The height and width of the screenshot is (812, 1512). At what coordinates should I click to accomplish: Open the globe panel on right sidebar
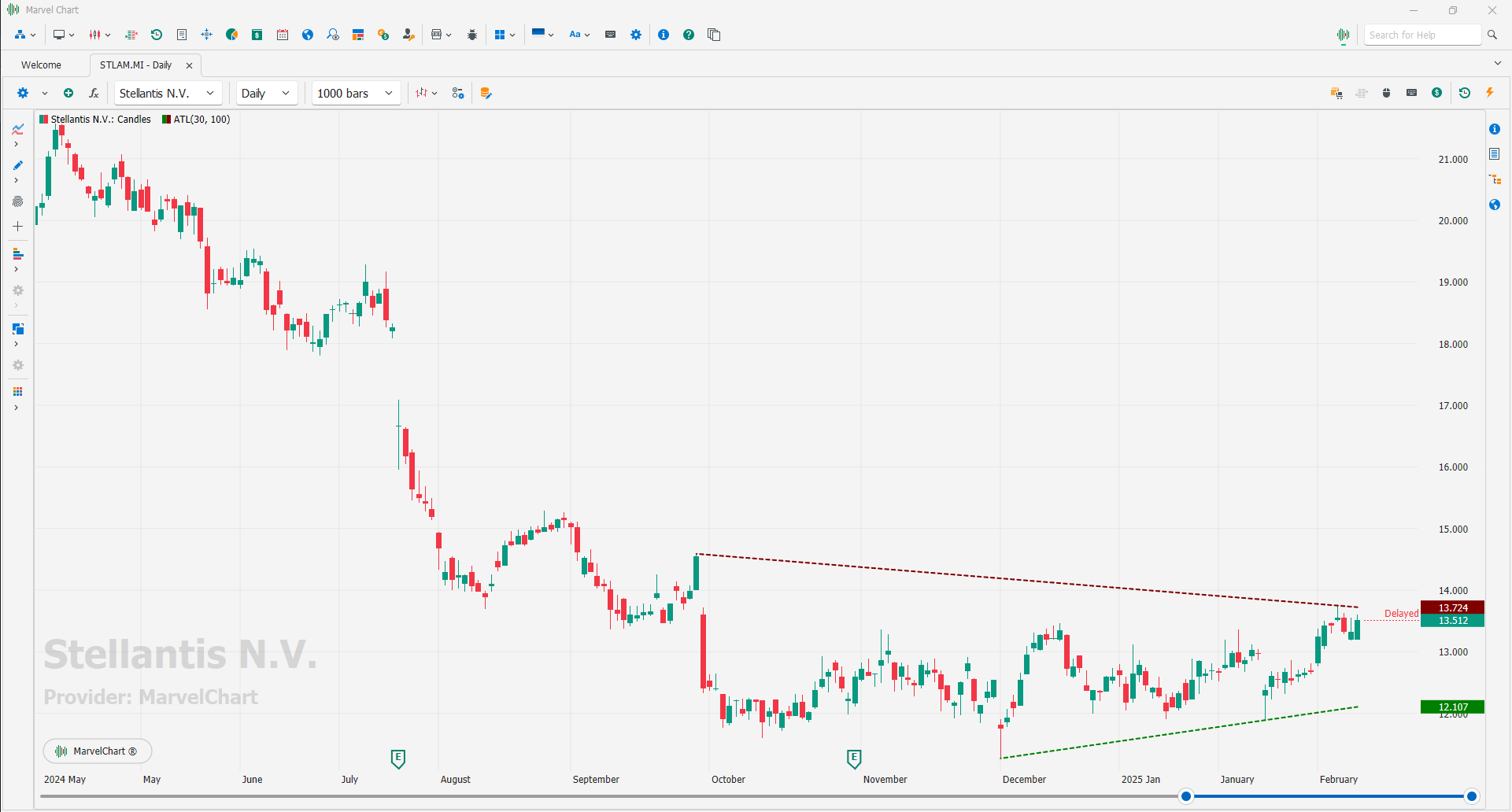(1495, 205)
